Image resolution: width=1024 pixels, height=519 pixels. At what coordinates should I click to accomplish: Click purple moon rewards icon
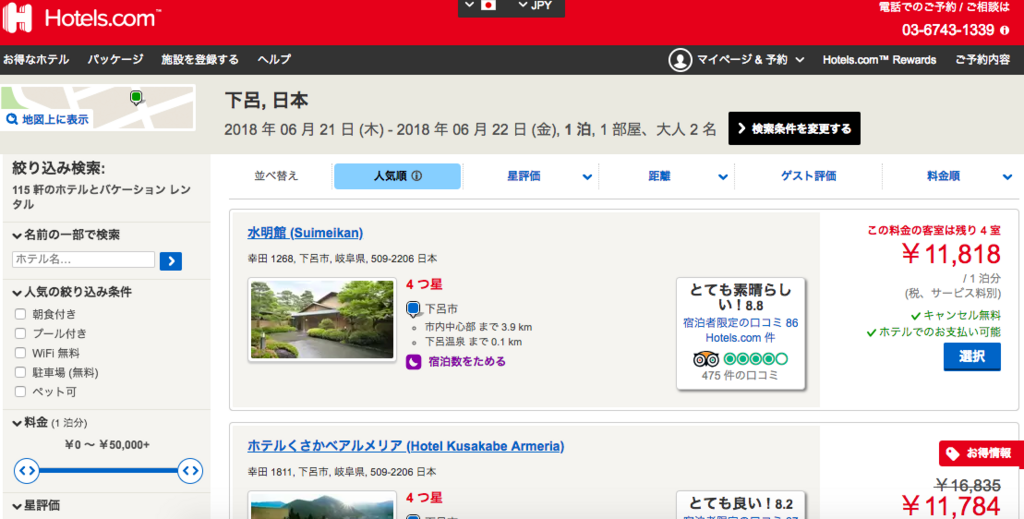click(x=413, y=362)
